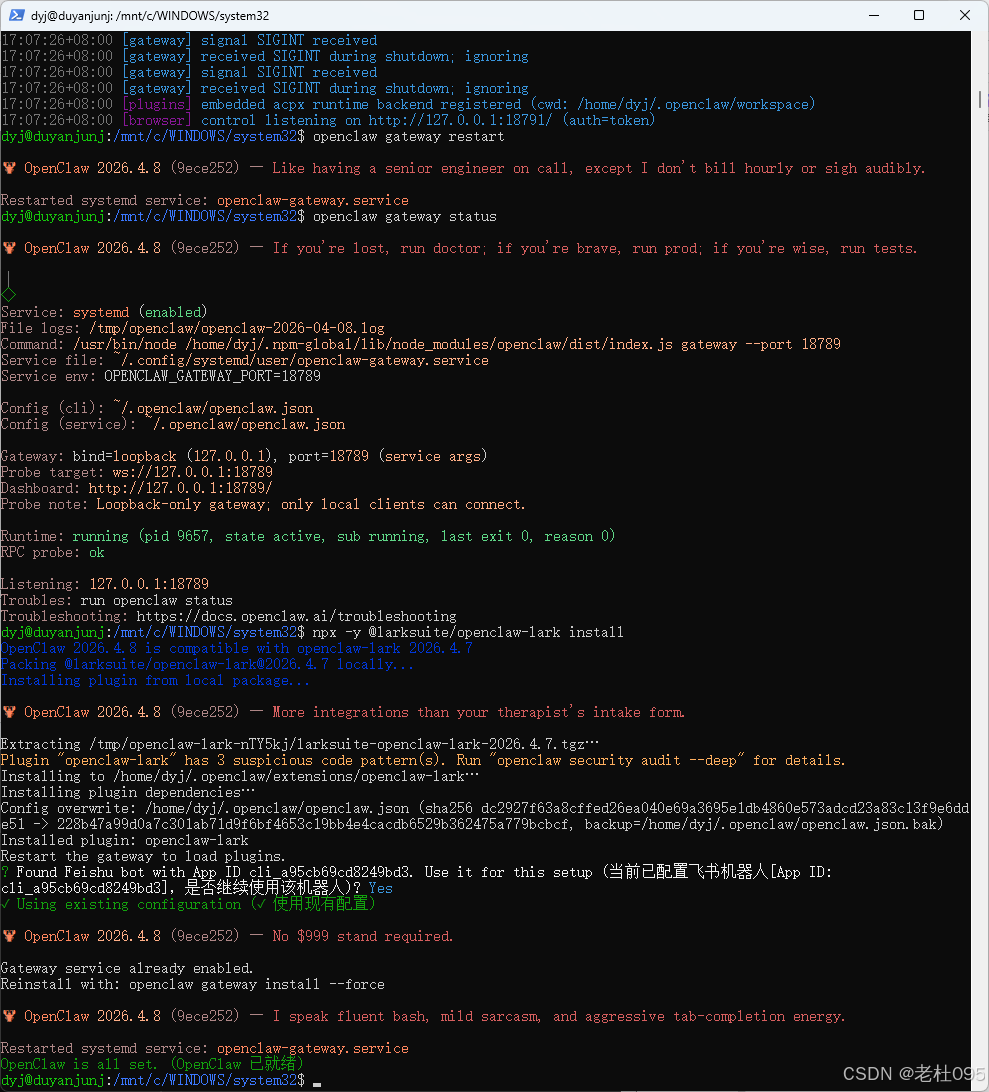The image size is (989, 1092).
Task: Click the 'Command: /usr/bin/node' line
Action: 421,344
